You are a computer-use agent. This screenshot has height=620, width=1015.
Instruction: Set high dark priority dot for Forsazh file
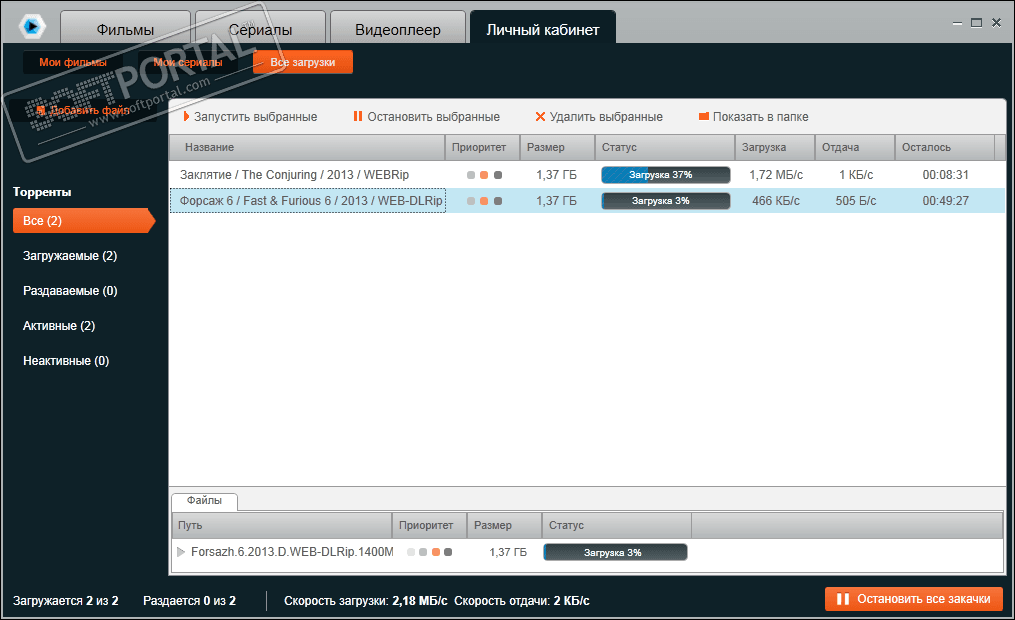pos(448,552)
